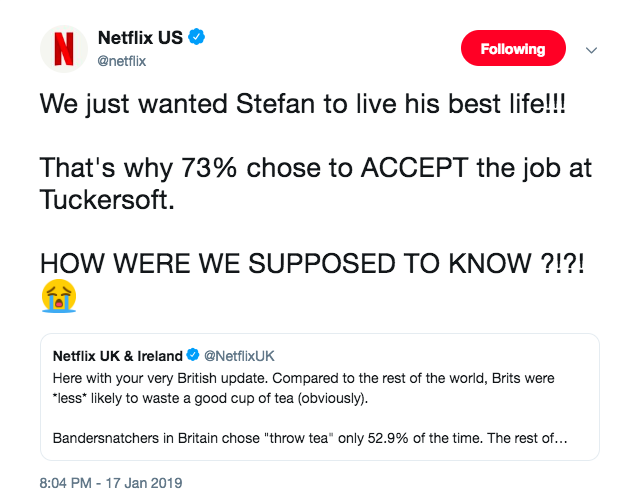Viewport: 640px width, 503px height.
Task: Open the tweet options chevron menu
Action: [591, 49]
